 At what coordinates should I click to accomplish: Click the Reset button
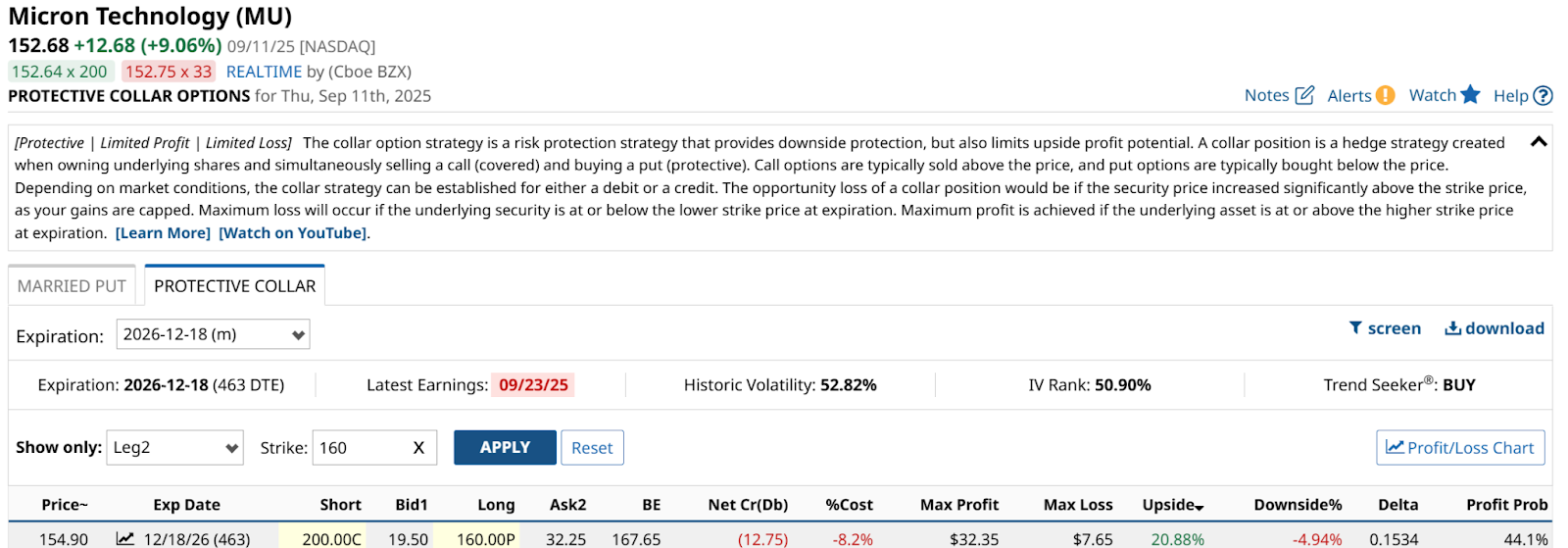[x=592, y=447]
